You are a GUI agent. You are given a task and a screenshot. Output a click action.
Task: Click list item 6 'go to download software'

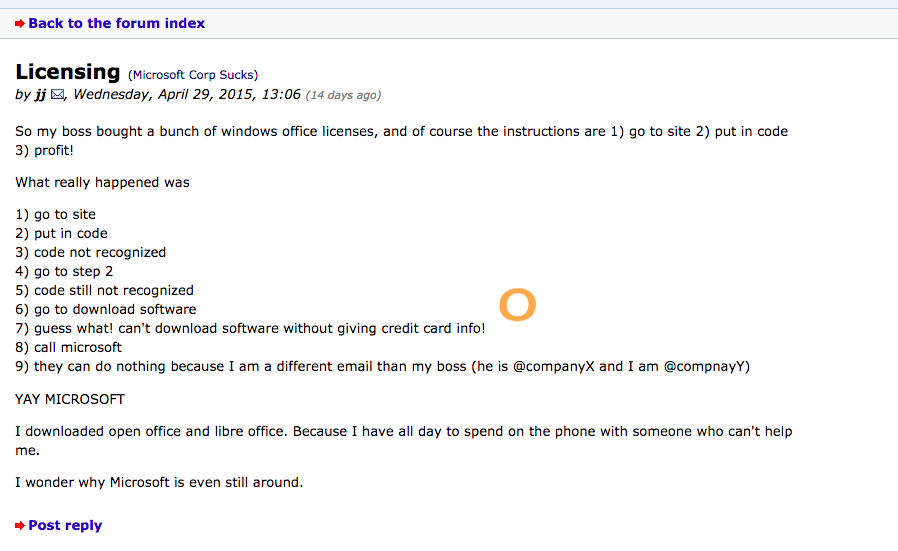point(106,309)
